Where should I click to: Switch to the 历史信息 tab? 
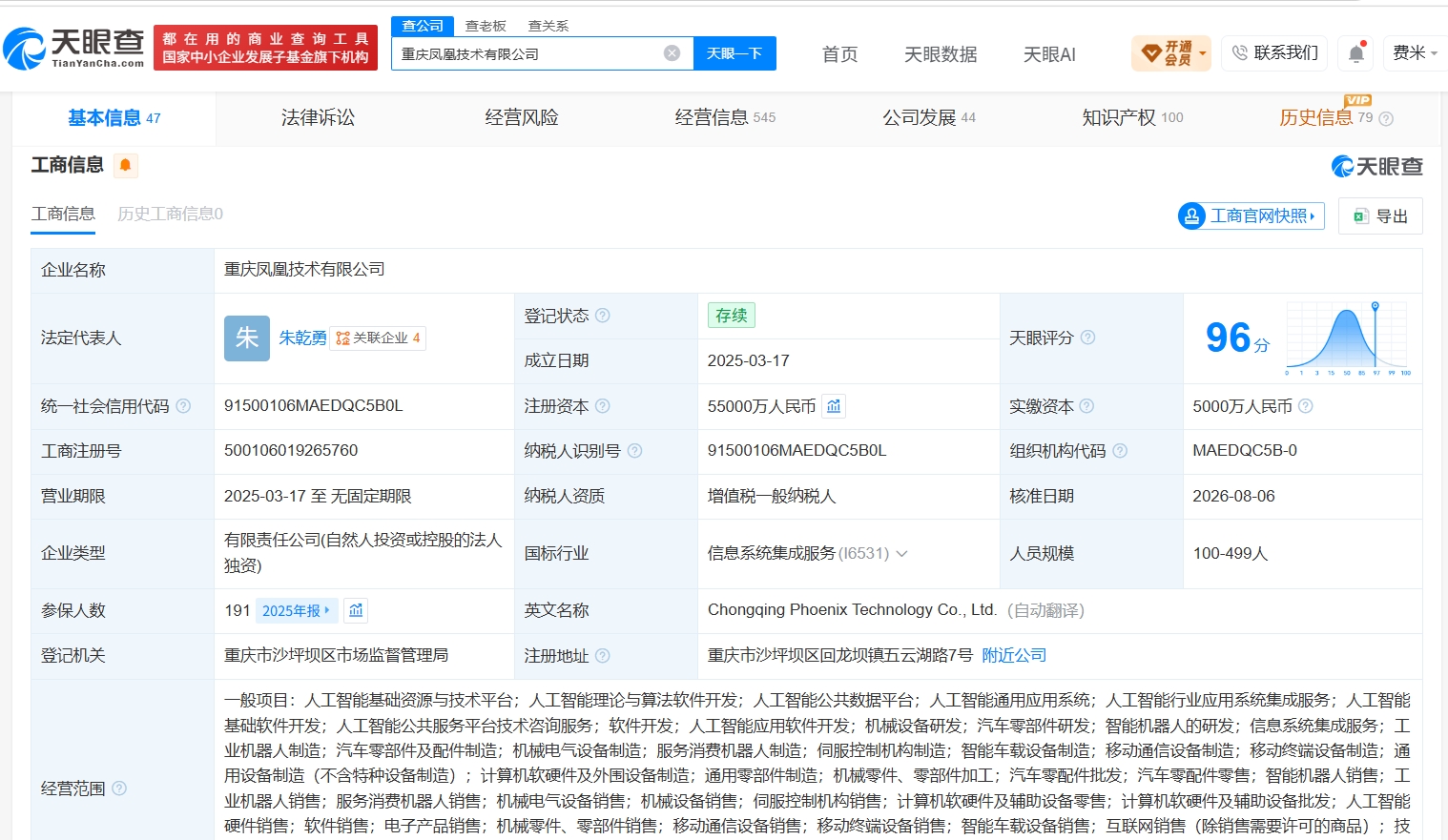pos(1316,118)
